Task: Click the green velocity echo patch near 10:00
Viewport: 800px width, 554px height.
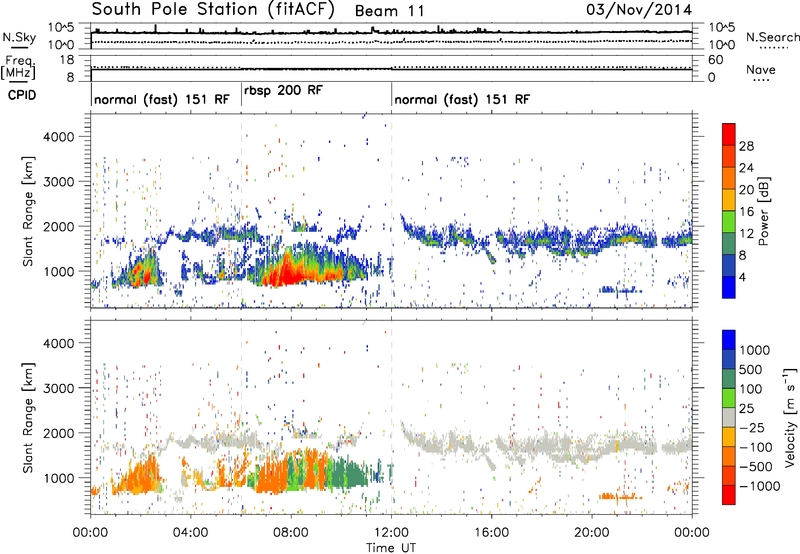Action: [347, 473]
